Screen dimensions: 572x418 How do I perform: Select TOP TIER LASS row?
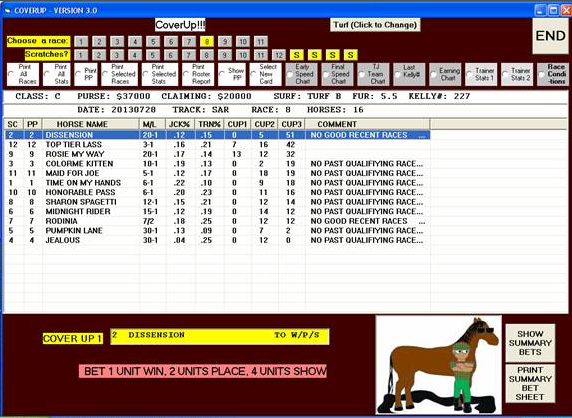point(217,144)
